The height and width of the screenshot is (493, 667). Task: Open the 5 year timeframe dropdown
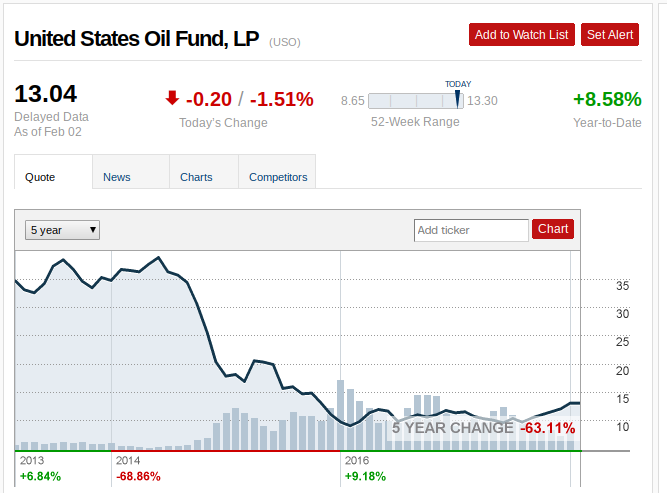[63, 230]
